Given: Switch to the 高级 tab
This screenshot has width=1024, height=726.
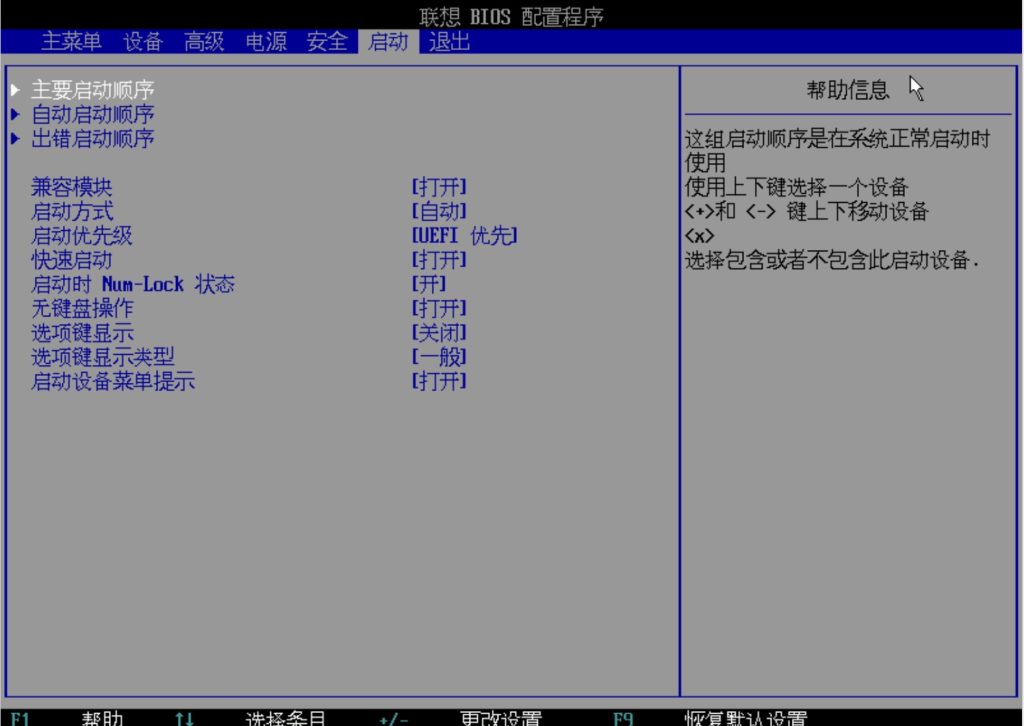Looking at the screenshot, I should point(204,42).
